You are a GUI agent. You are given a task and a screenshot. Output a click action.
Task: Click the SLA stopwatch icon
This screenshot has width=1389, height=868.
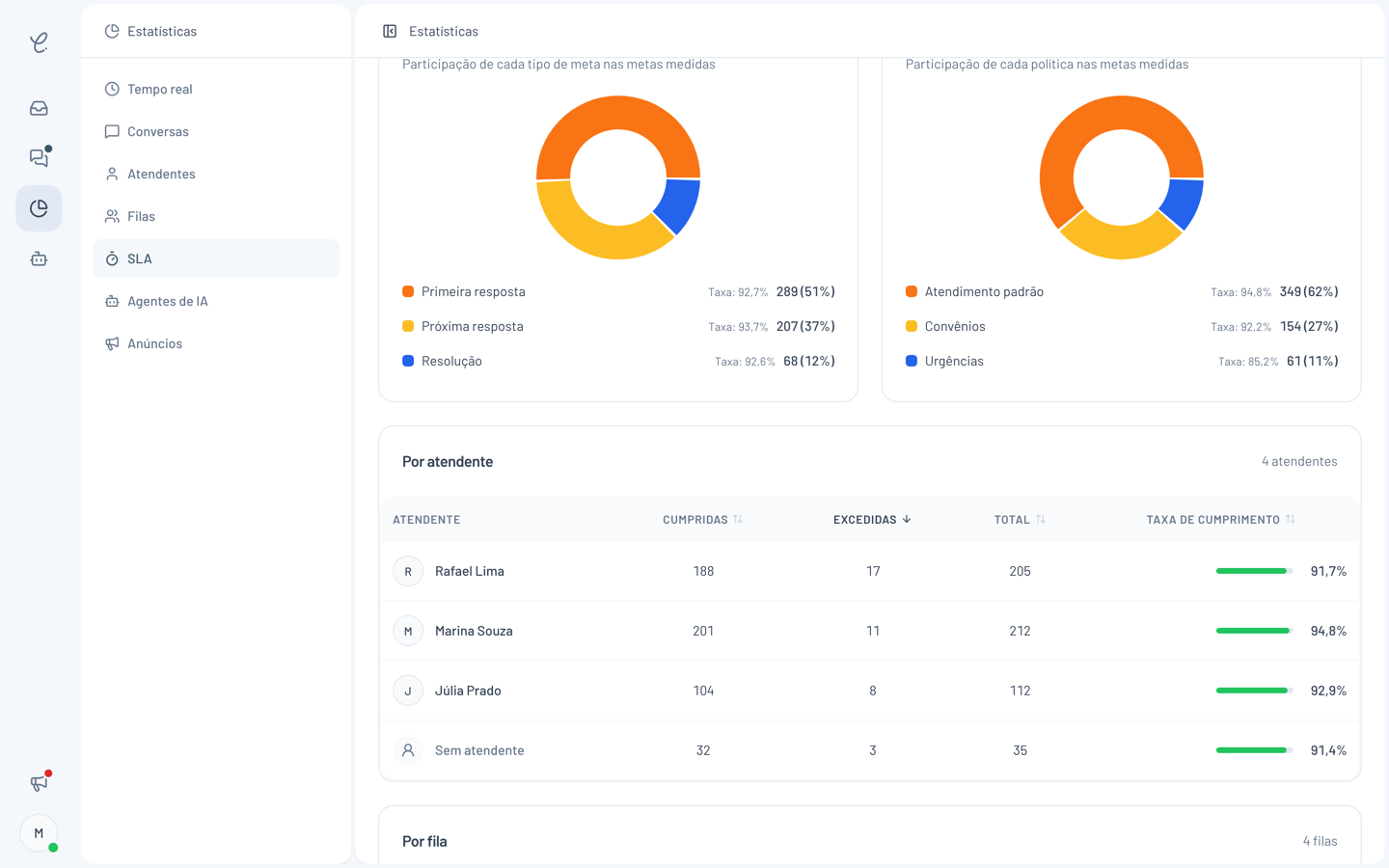(112, 258)
